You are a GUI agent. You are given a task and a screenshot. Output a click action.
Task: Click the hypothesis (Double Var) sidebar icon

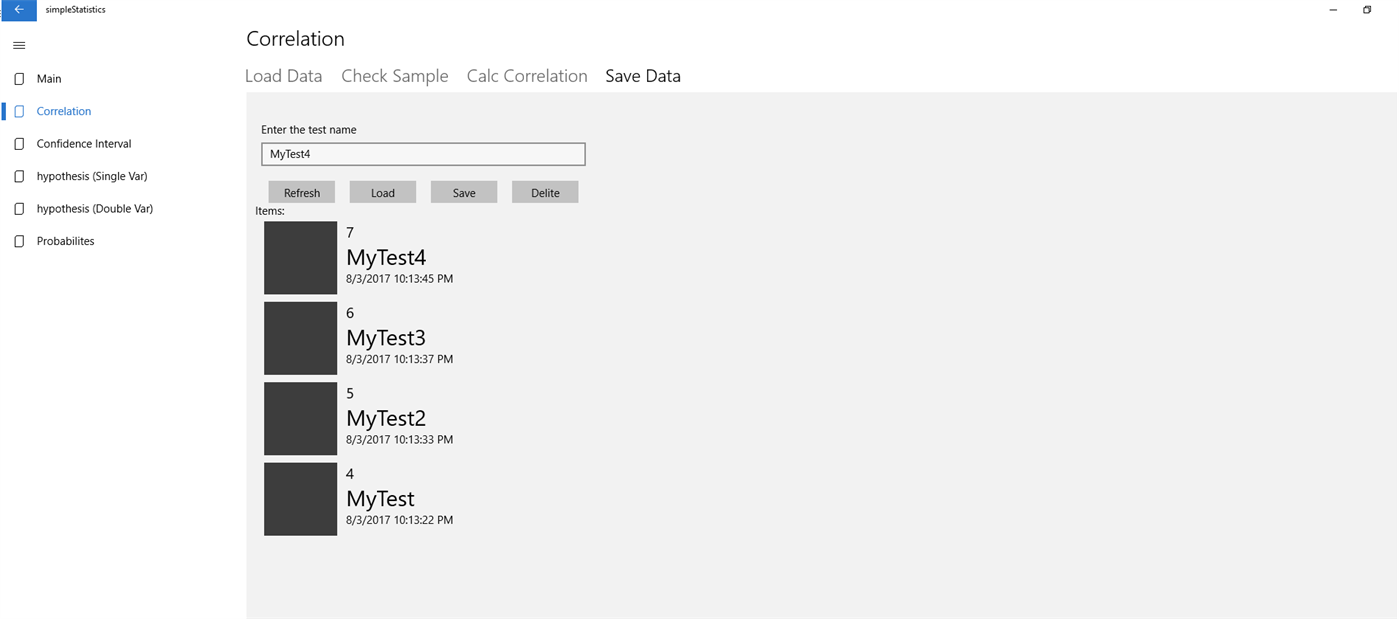17,208
